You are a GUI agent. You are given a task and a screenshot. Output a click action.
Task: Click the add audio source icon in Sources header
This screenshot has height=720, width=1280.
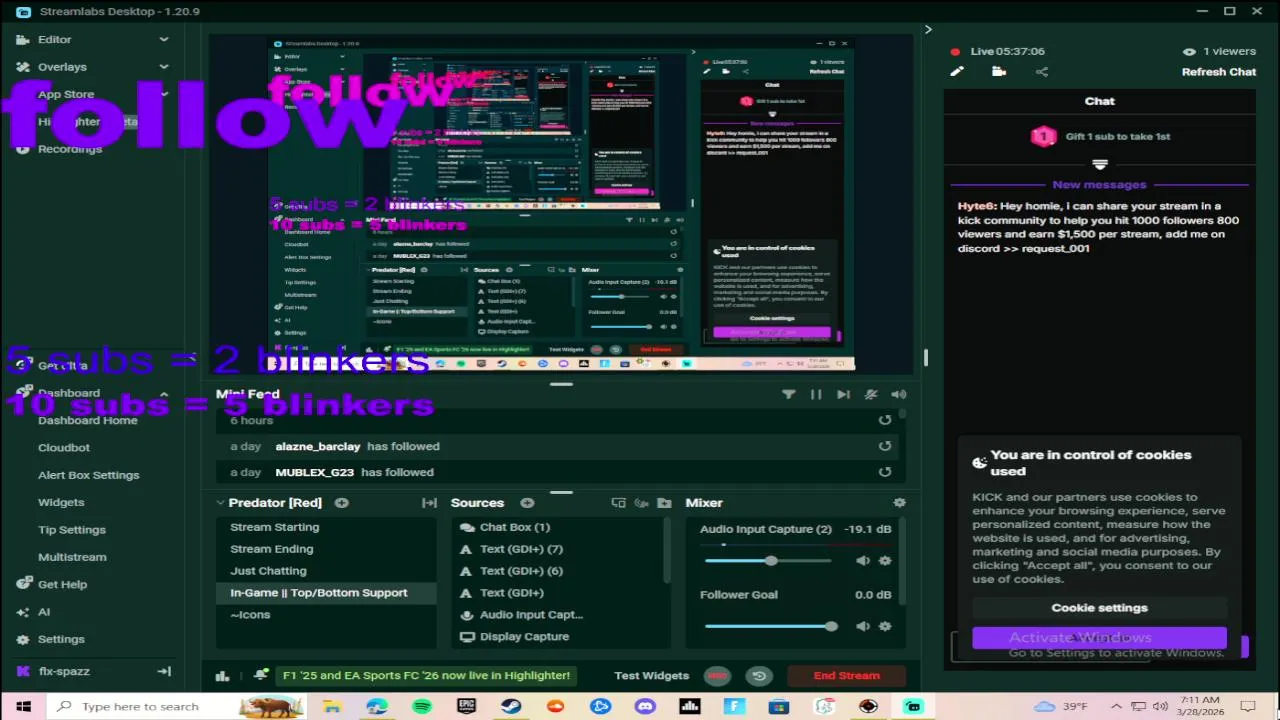(x=640, y=503)
